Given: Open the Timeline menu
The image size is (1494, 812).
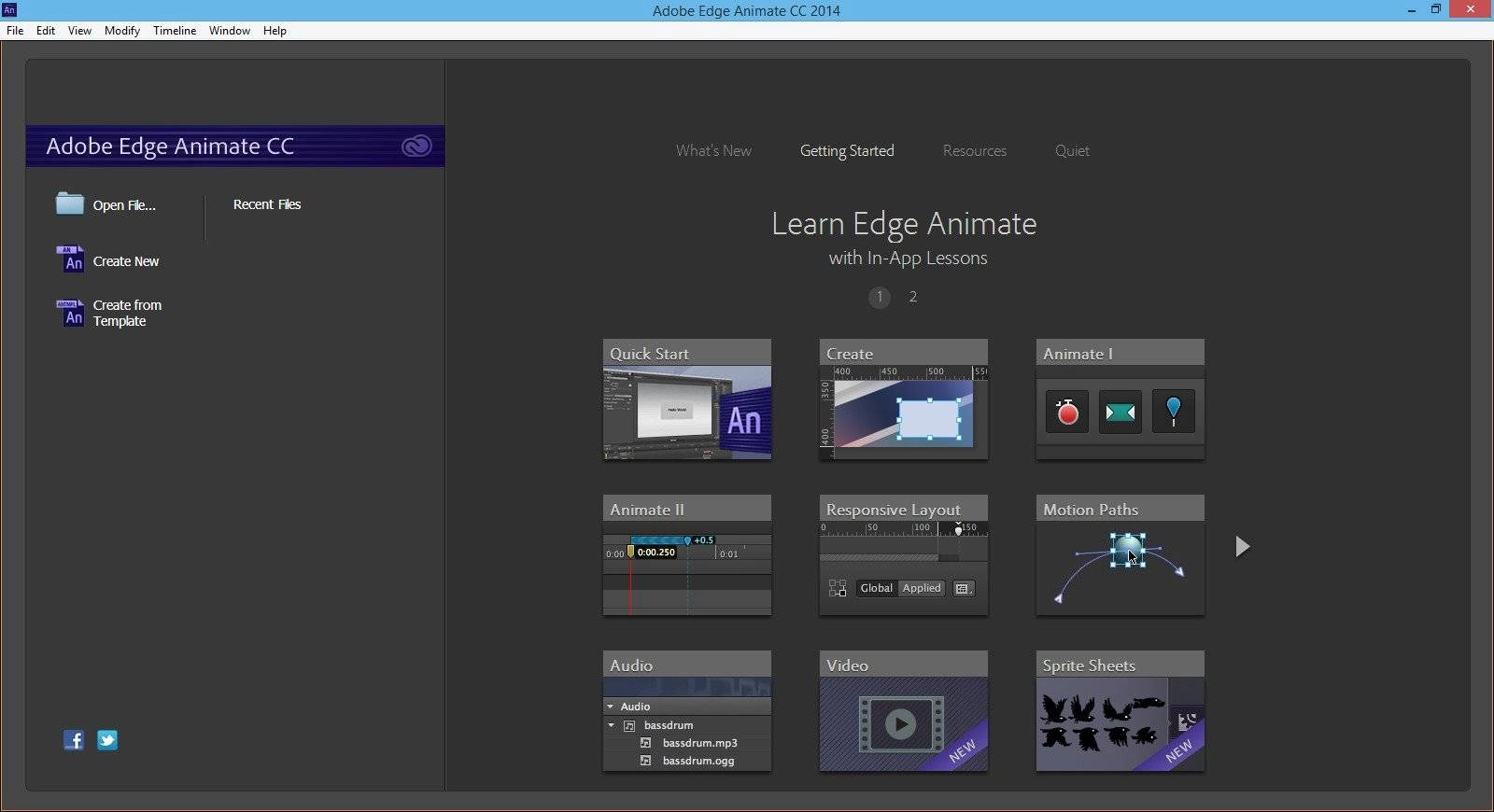Looking at the screenshot, I should pyautogui.click(x=175, y=31).
